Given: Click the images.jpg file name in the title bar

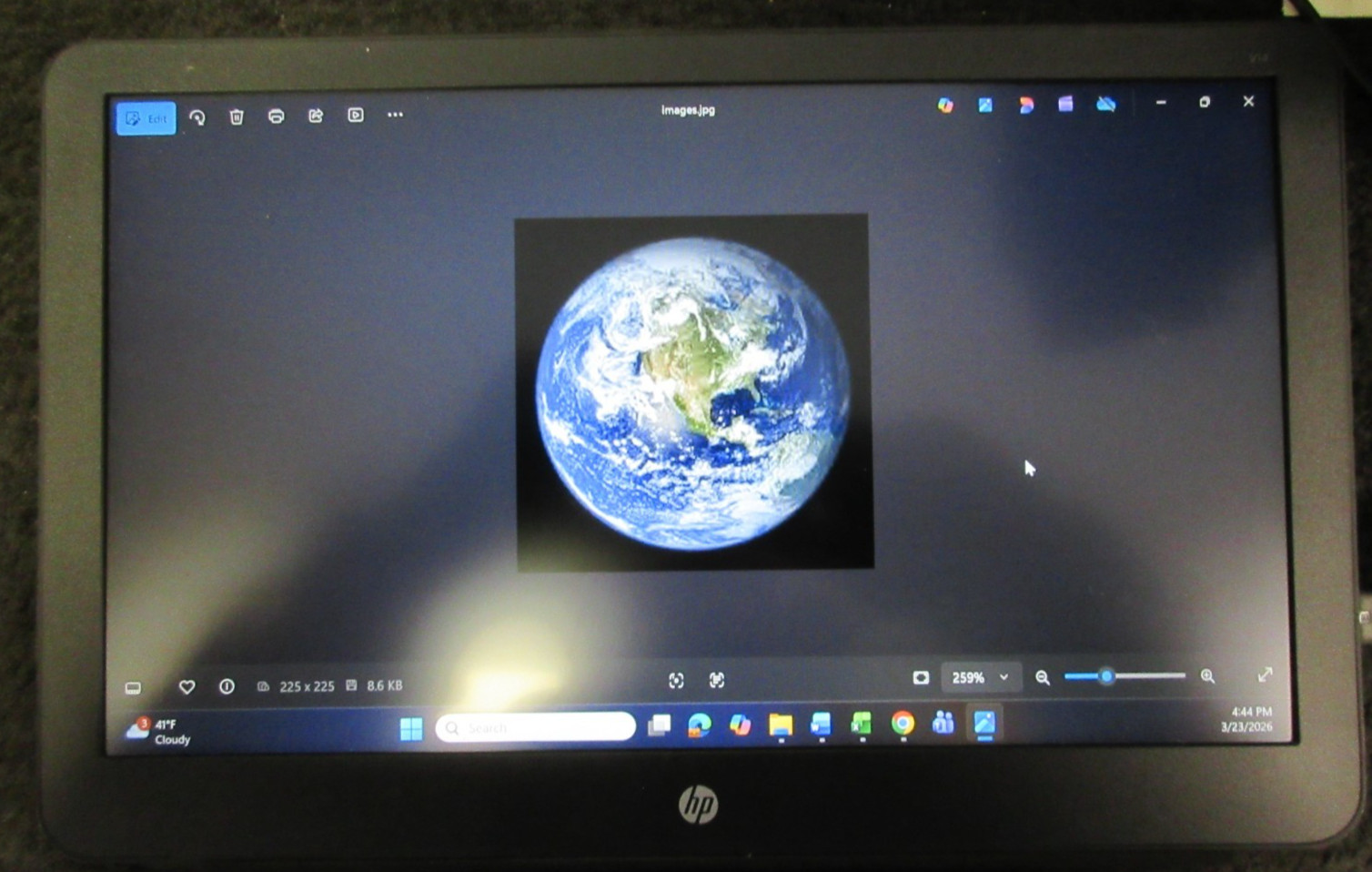Looking at the screenshot, I should (688, 110).
